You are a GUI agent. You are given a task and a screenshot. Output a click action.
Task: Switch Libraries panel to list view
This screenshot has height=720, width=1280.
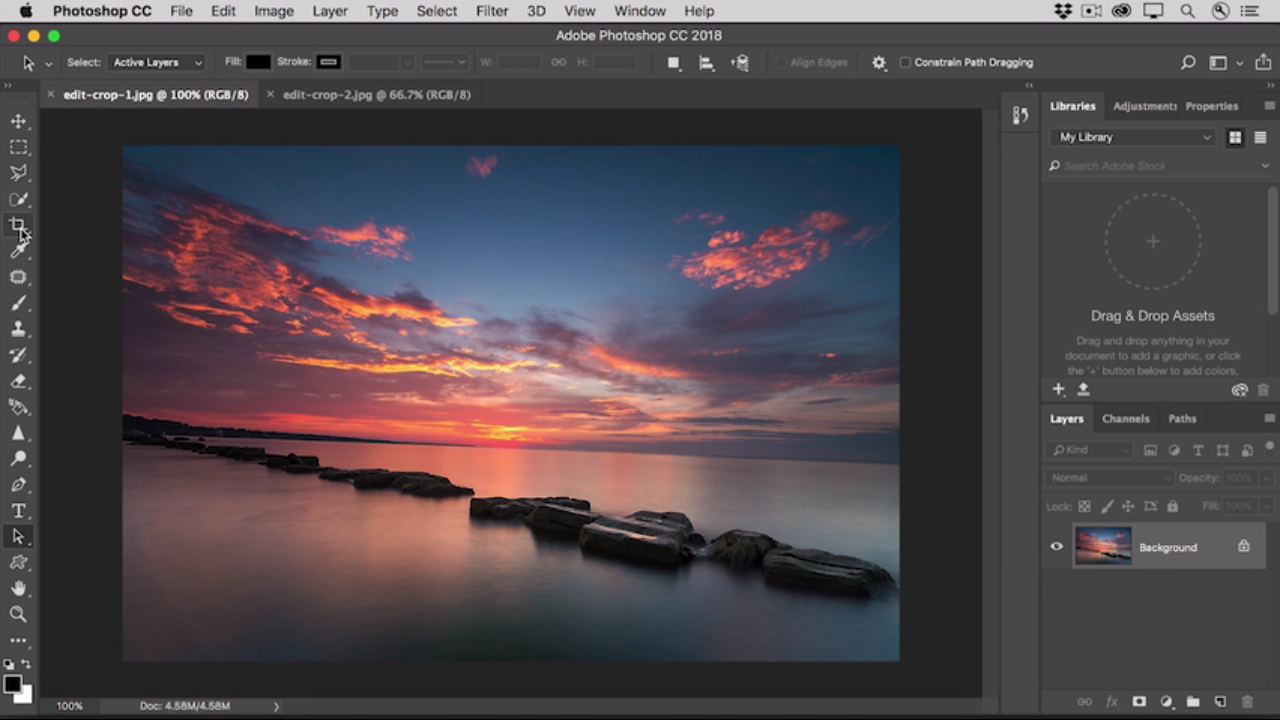tap(1260, 137)
